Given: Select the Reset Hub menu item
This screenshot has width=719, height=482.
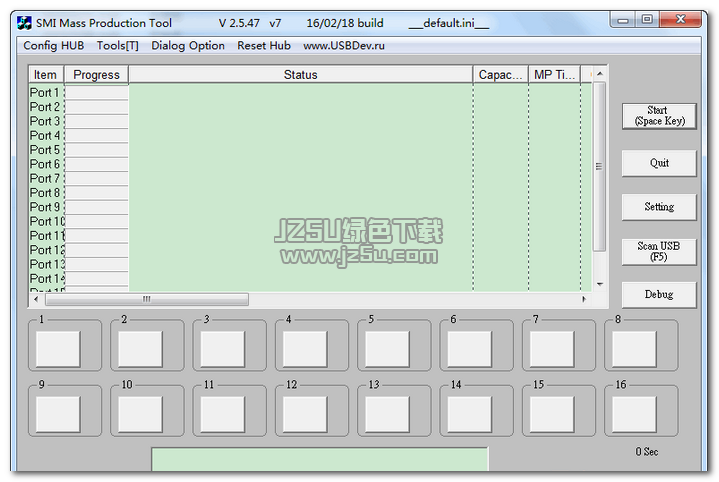Looking at the screenshot, I should [264, 46].
